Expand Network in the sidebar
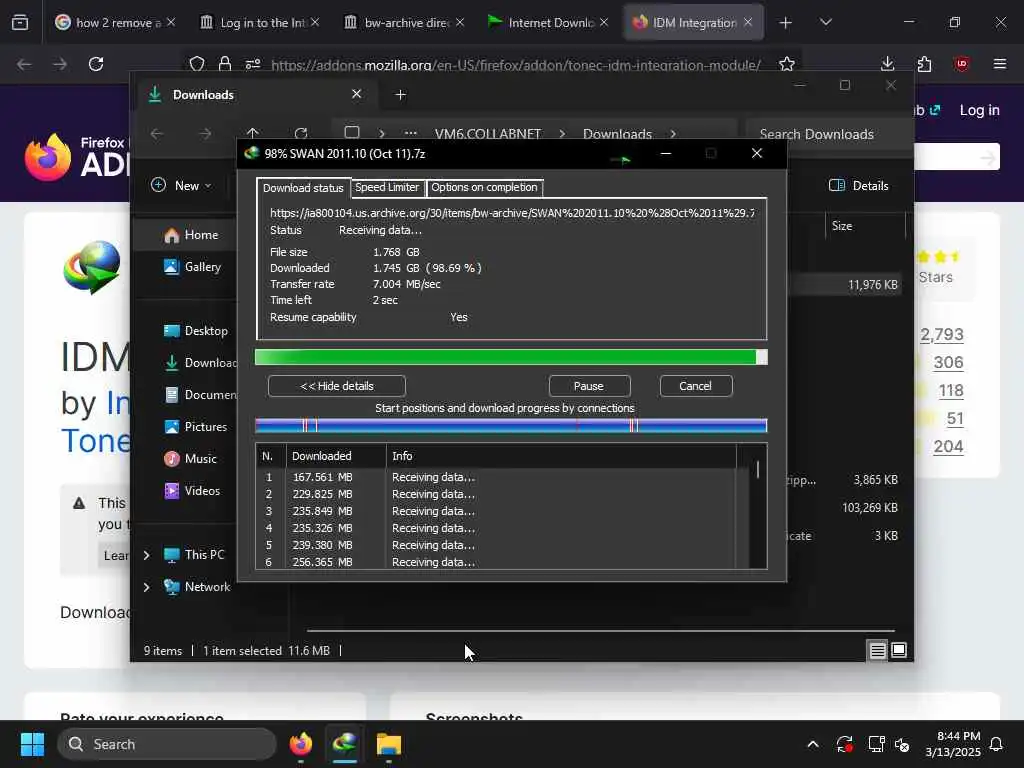 click(x=146, y=587)
